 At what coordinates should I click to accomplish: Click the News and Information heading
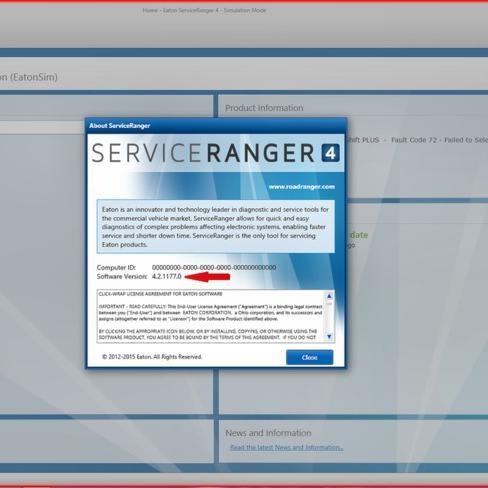[268, 433]
